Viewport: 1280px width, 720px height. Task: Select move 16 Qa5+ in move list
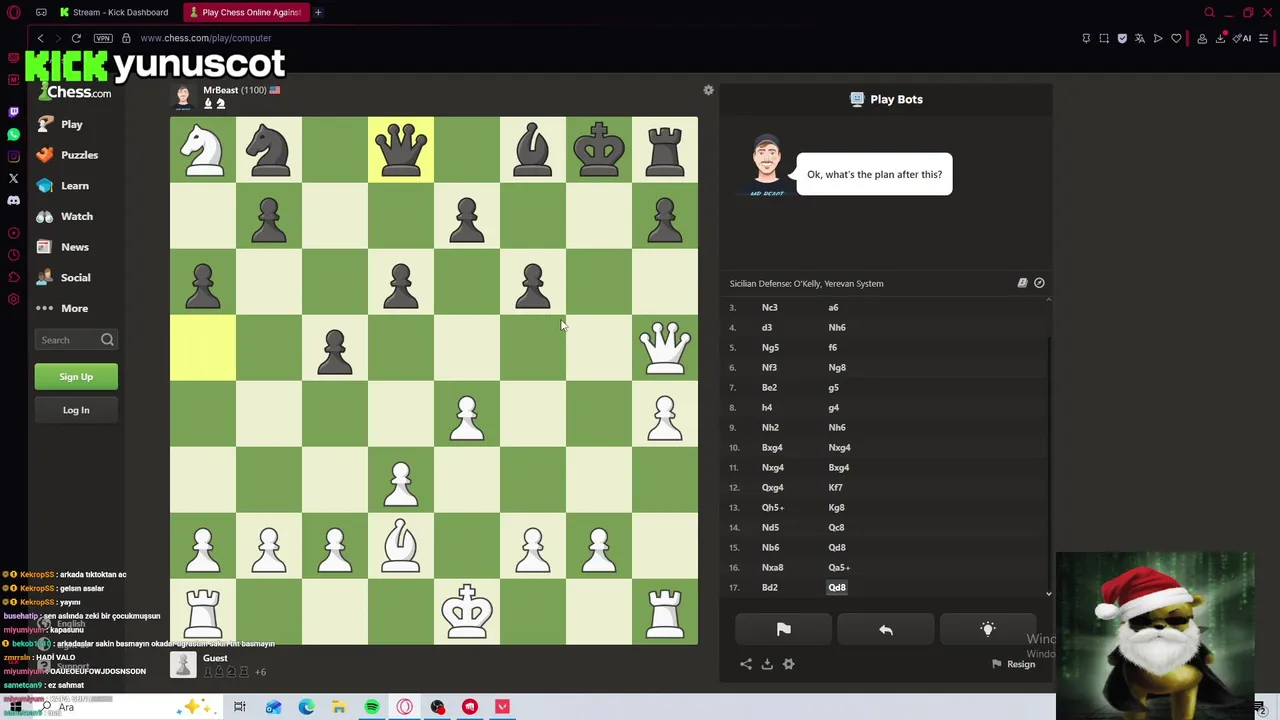coord(839,567)
